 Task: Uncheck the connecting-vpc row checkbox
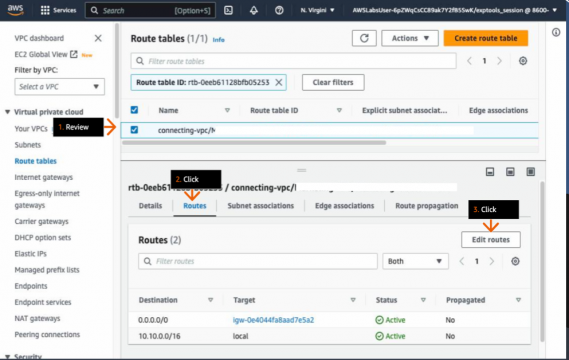coord(134,130)
